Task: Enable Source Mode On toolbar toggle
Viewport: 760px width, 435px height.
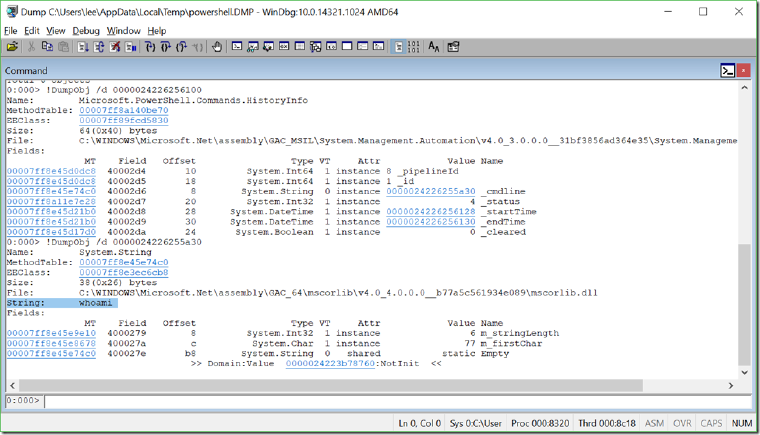Action: pos(398,47)
